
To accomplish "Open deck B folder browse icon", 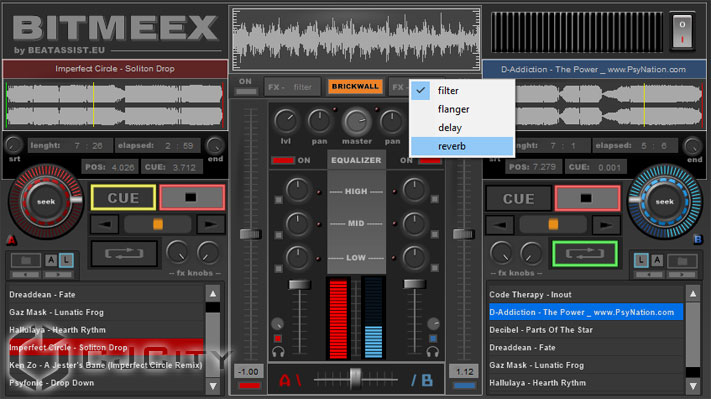I will tap(682, 260).
